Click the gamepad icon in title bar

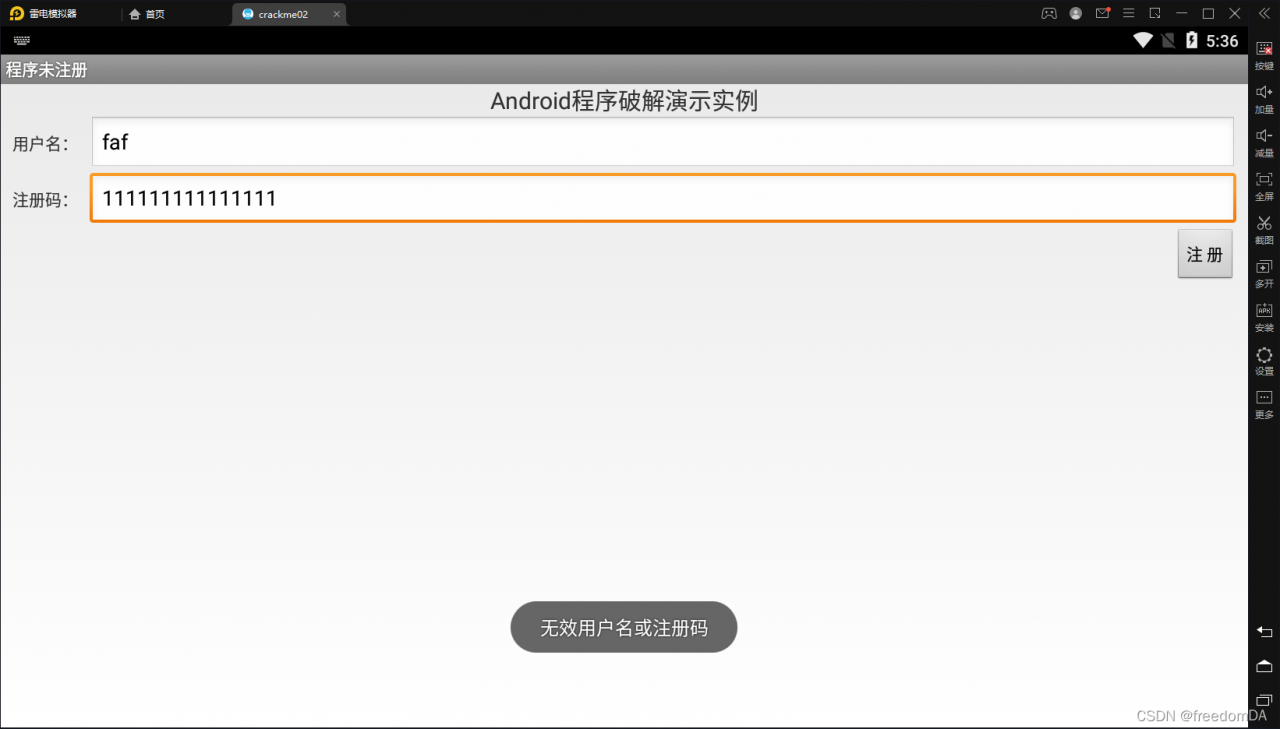pyautogui.click(x=1049, y=13)
